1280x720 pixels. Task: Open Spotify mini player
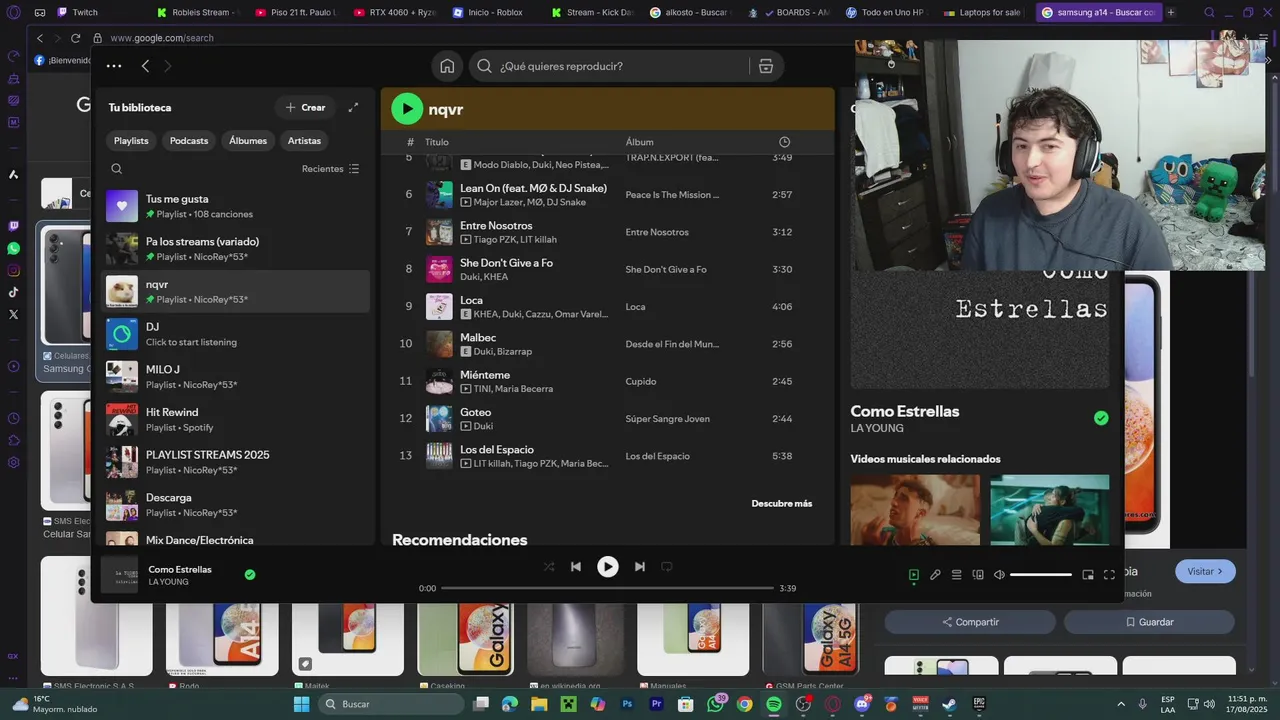pyautogui.click(x=1088, y=575)
